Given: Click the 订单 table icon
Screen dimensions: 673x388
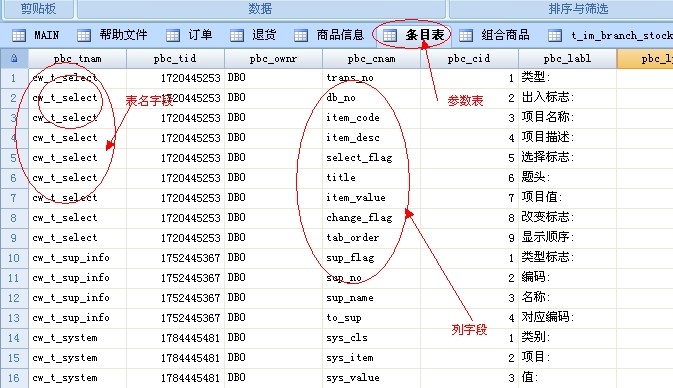Looking at the screenshot, I should pos(173,35).
